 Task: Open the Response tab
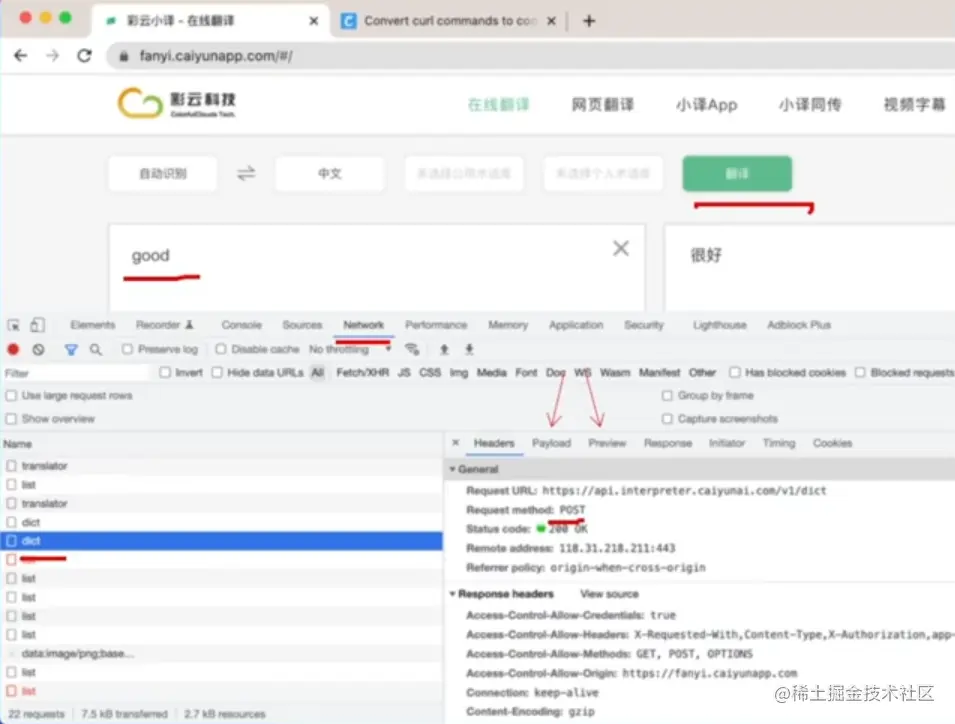tap(668, 443)
